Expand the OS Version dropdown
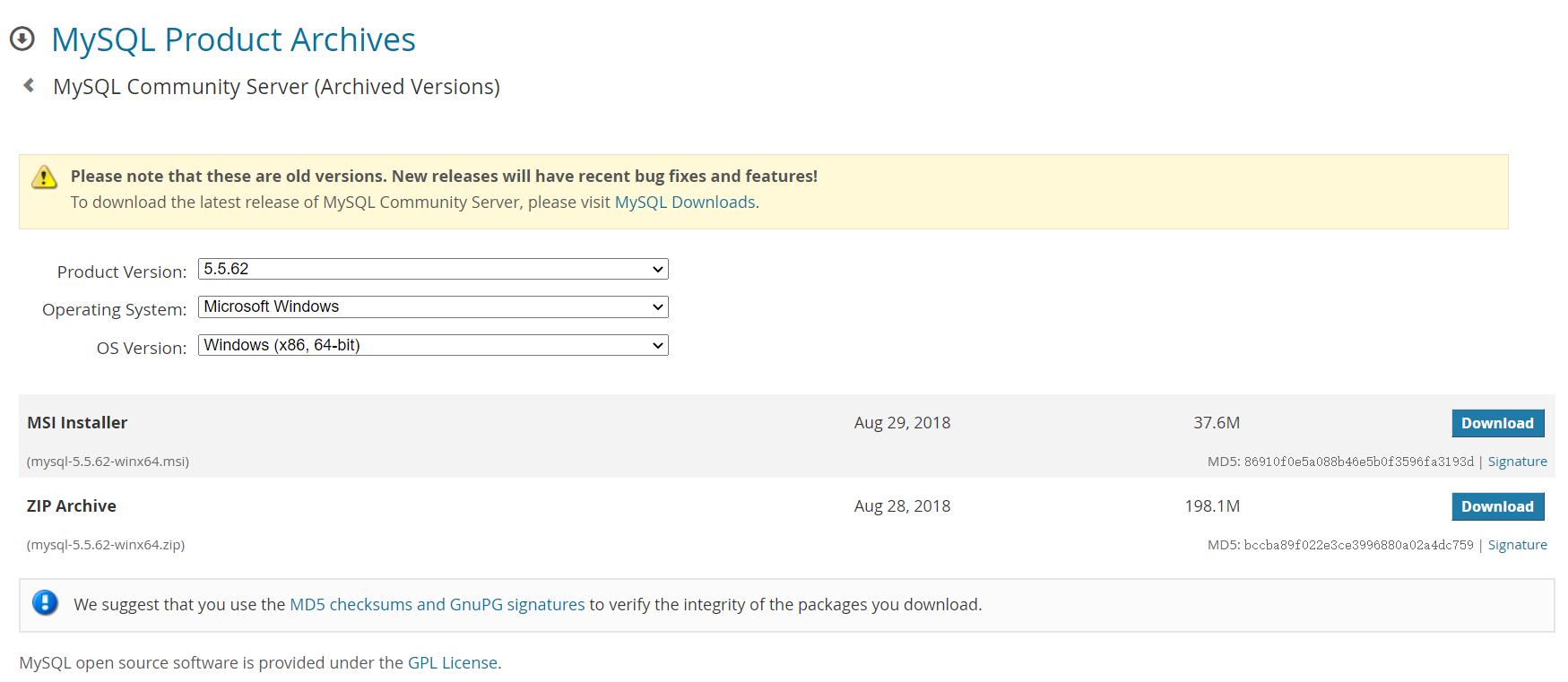The width and height of the screenshot is (1568, 682). point(433,345)
